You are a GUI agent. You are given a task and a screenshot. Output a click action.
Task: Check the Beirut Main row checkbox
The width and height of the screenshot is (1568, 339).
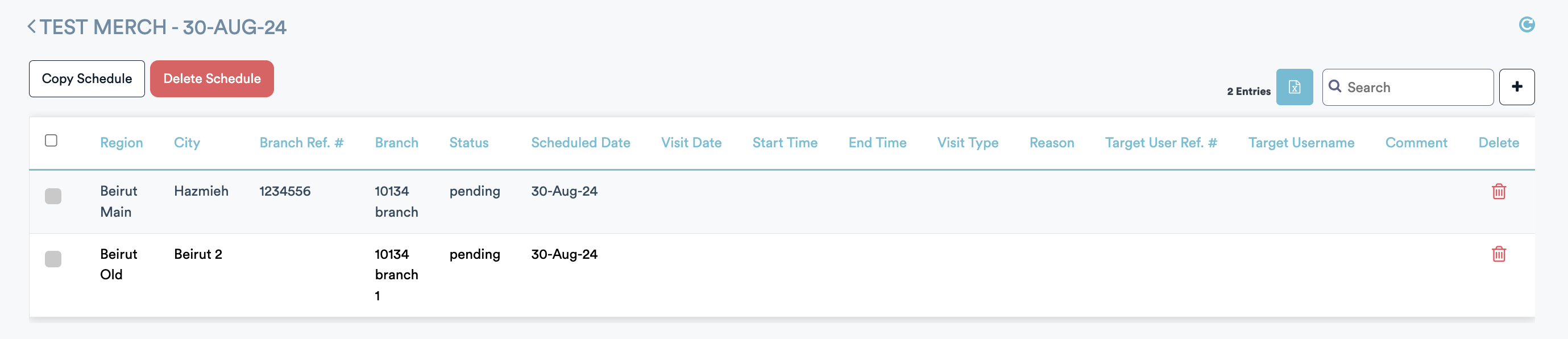[x=53, y=196]
